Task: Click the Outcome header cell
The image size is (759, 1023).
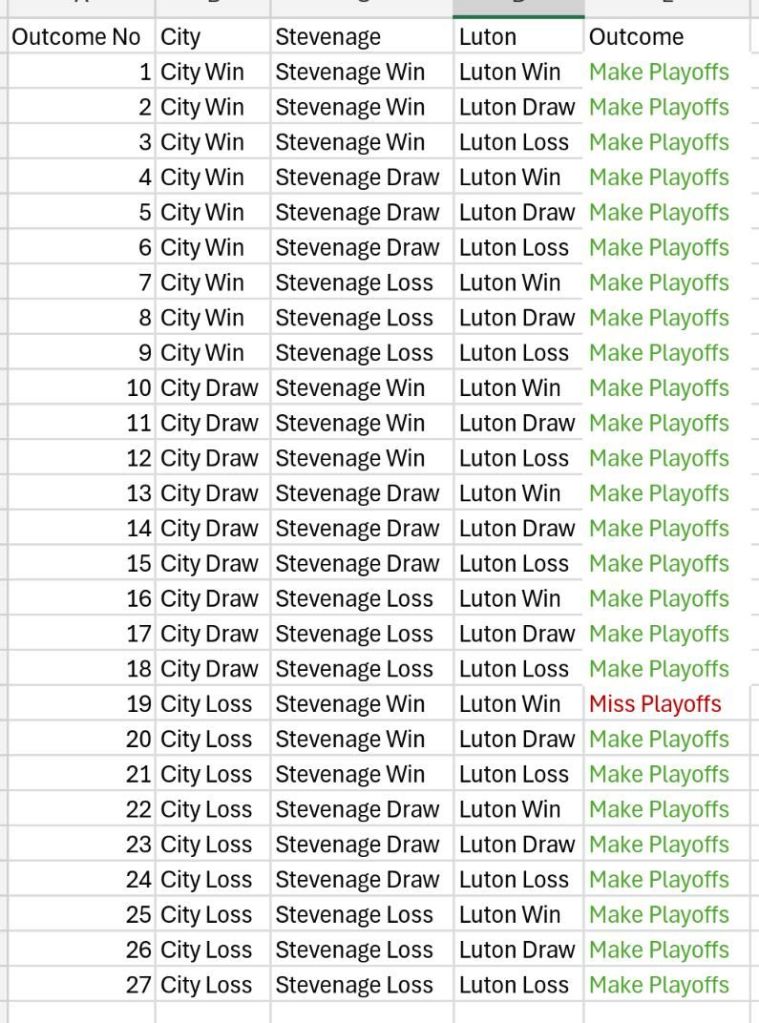Action: point(637,38)
